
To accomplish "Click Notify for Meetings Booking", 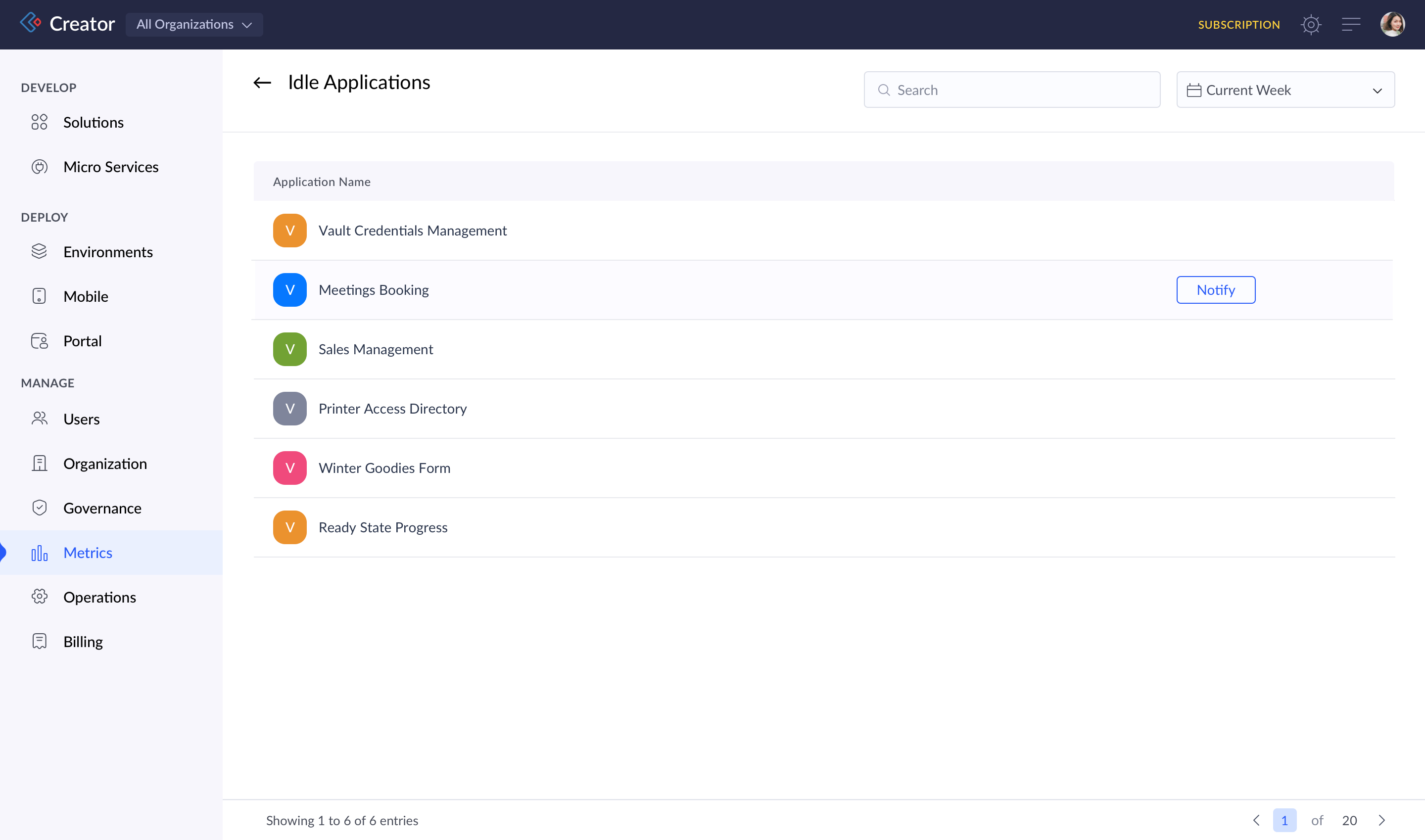I will [x=1215, y=290].
